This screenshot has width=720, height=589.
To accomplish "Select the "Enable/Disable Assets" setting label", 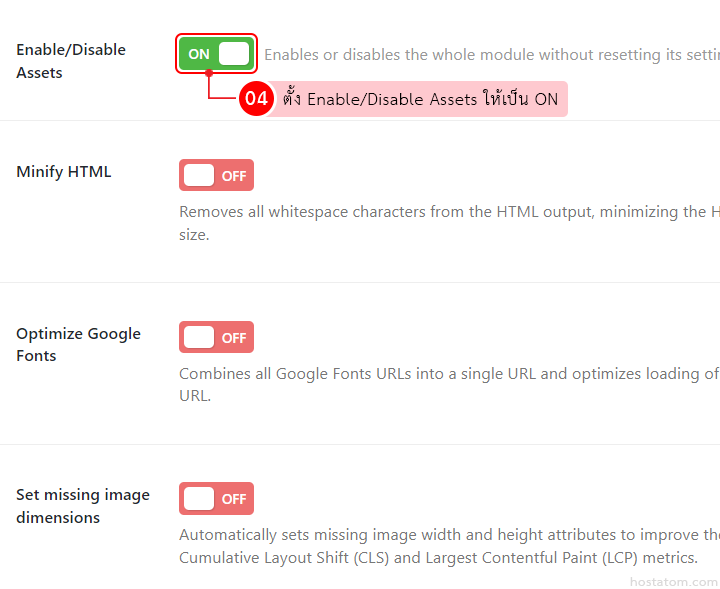I will 70,61.
